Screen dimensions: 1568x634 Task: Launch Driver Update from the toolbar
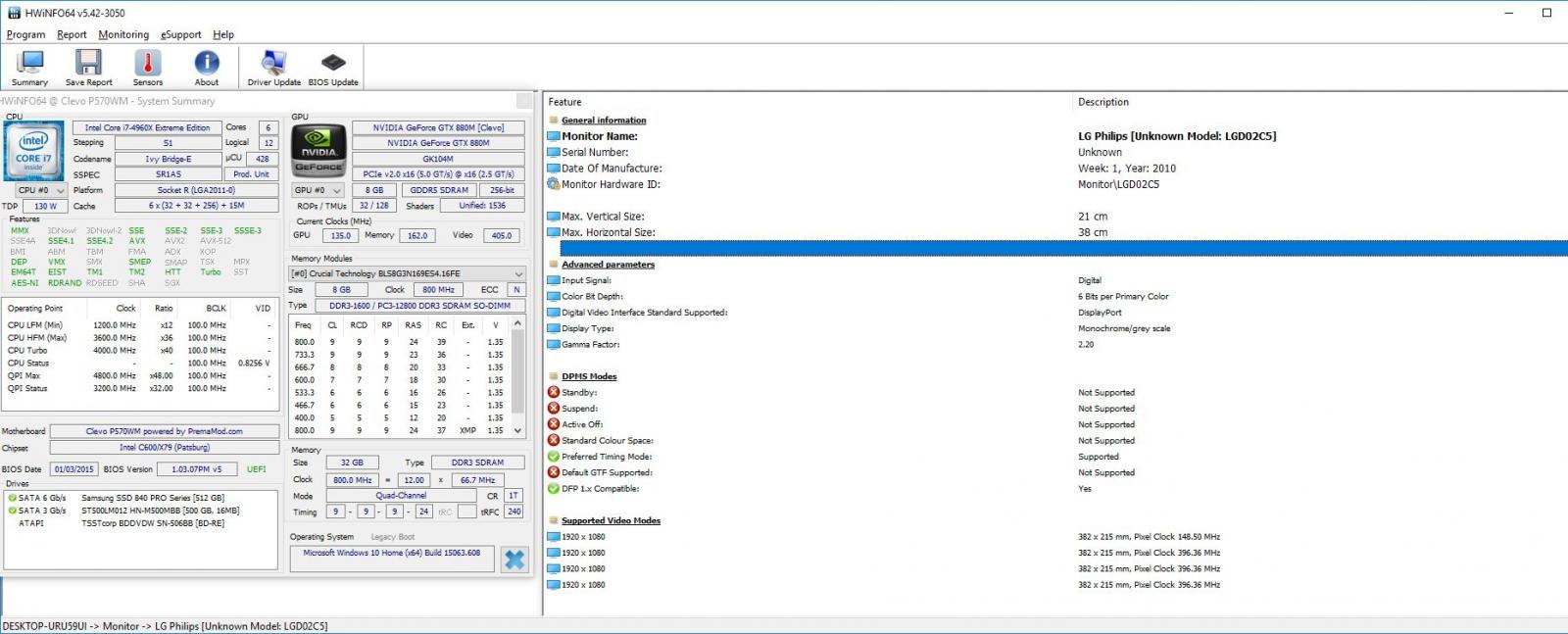point(274,68)
